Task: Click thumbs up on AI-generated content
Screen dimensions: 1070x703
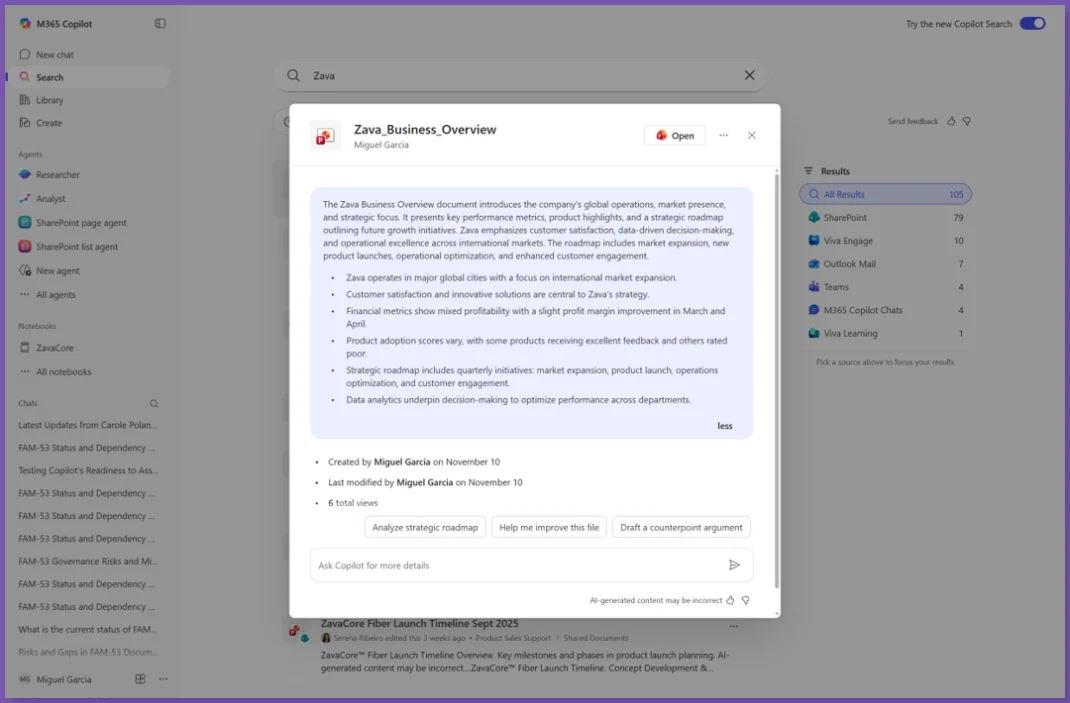Action: point(730,600)
